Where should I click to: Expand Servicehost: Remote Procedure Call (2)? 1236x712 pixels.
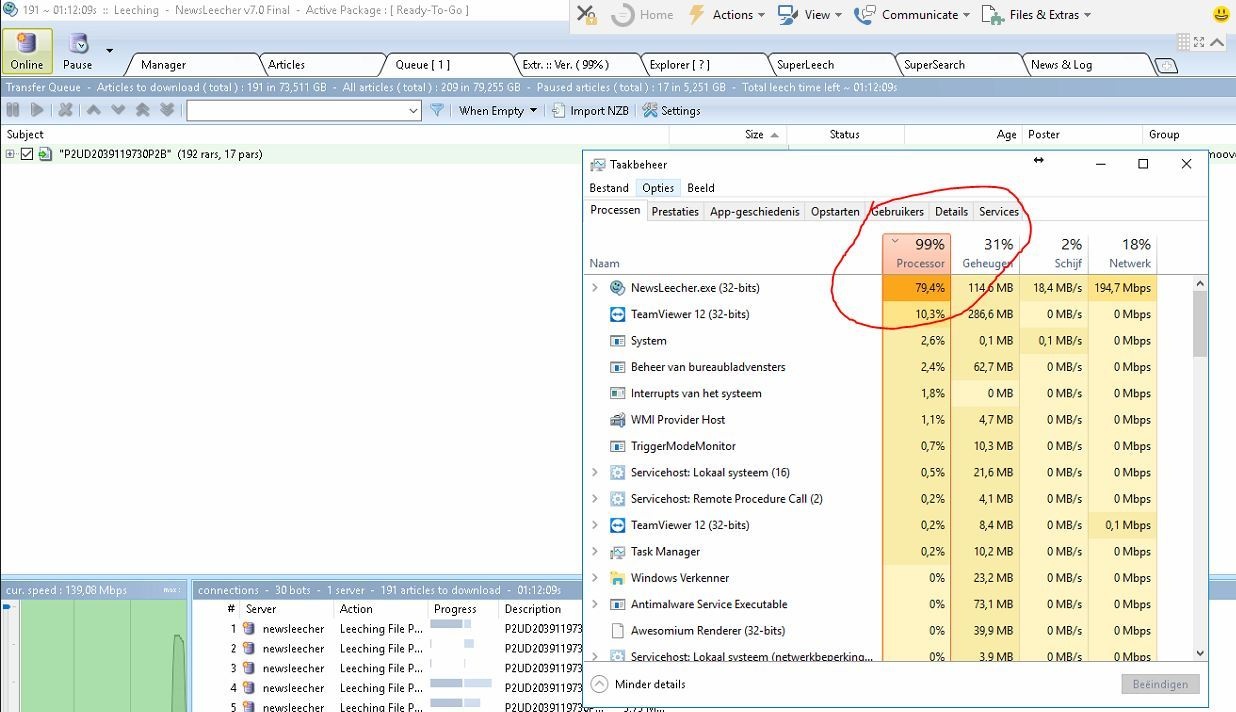tap(595, 499)
